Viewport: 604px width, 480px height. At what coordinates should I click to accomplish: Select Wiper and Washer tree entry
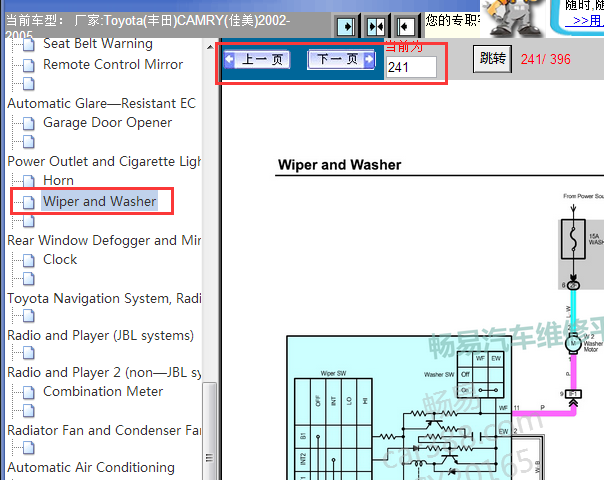point(99,201)
